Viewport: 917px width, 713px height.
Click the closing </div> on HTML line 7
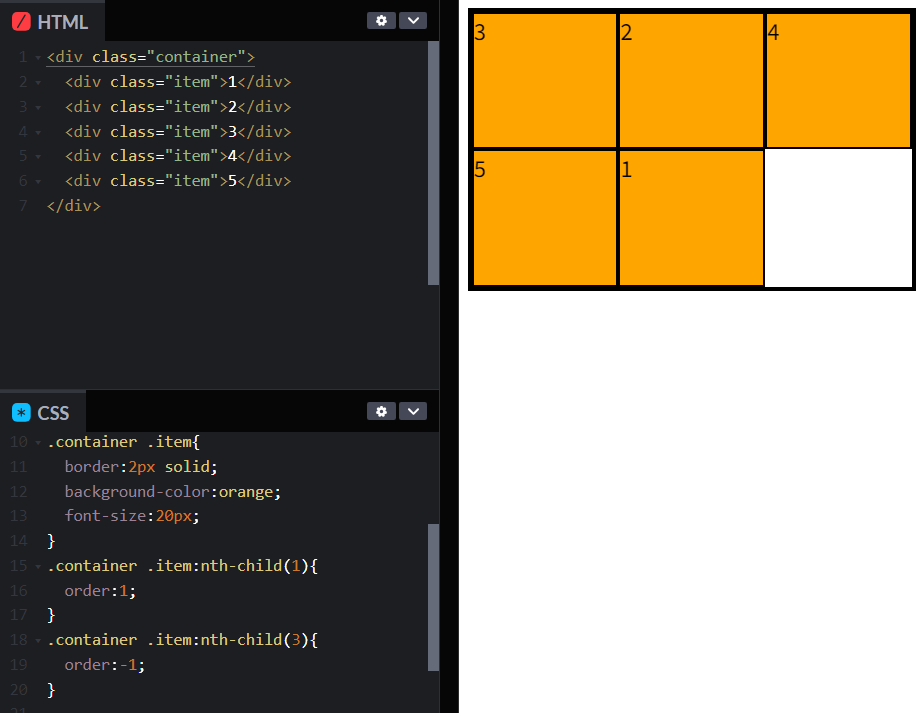coord(74,206)
